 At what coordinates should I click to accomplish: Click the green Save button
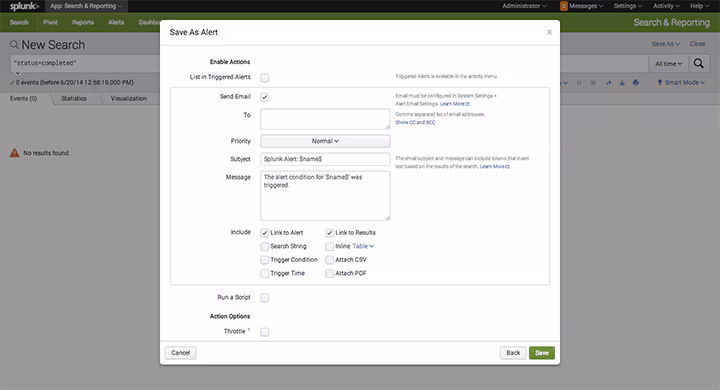point(542,353)
